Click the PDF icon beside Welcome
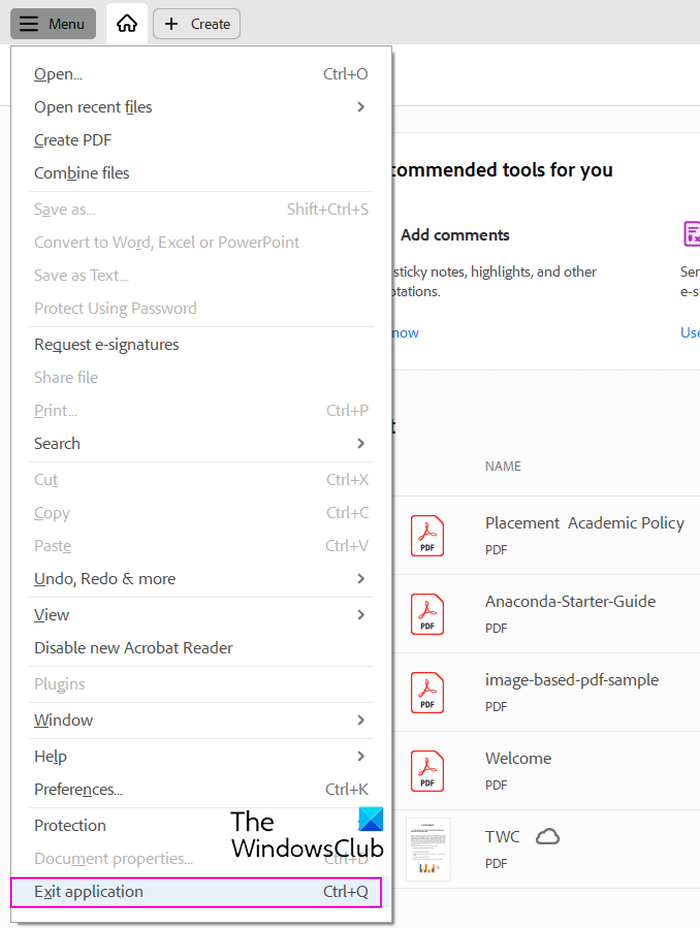Image resolution: width=700 pixels, height=928 pixels. (x=428, y=771)
